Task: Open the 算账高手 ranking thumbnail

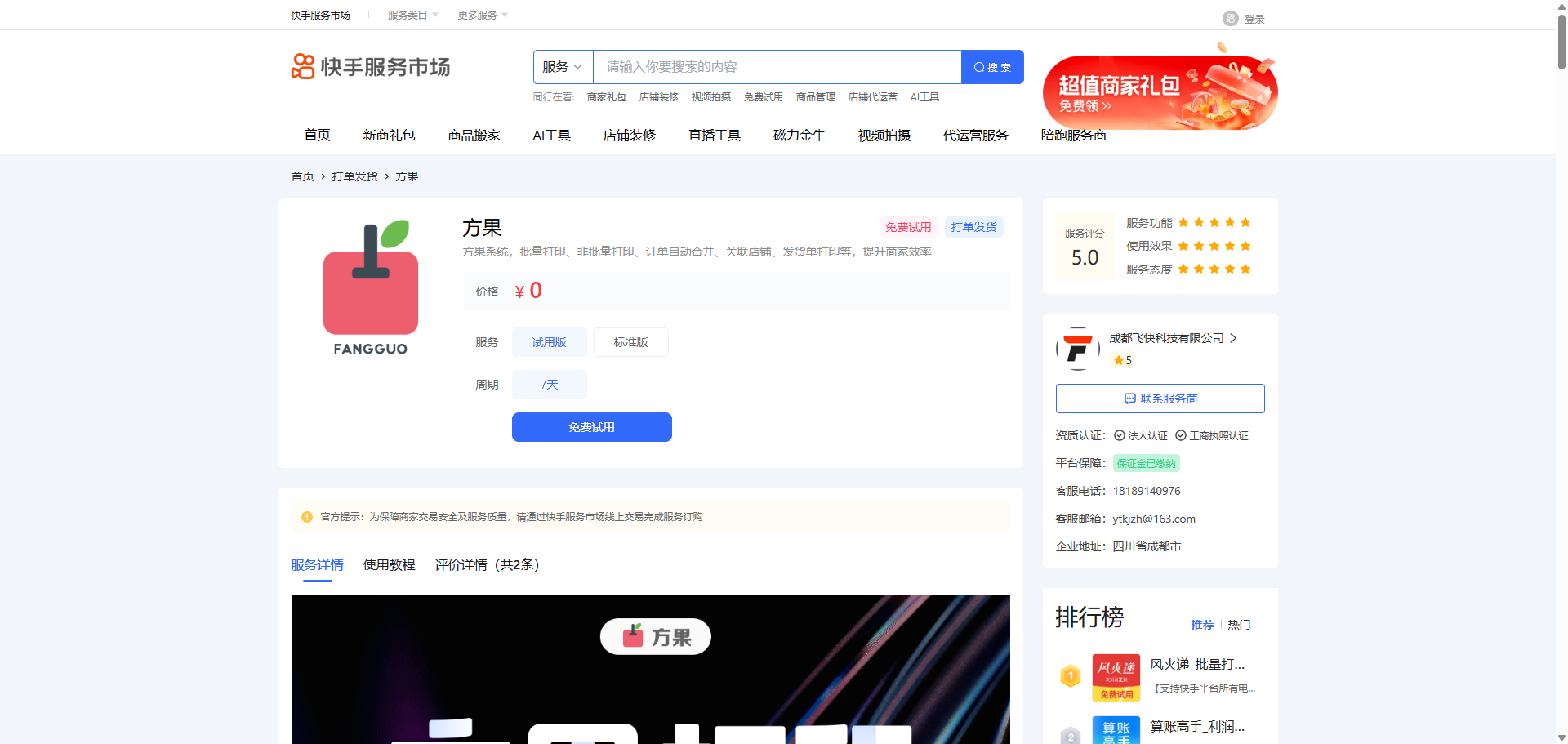Action: (x=1116, y=730)
